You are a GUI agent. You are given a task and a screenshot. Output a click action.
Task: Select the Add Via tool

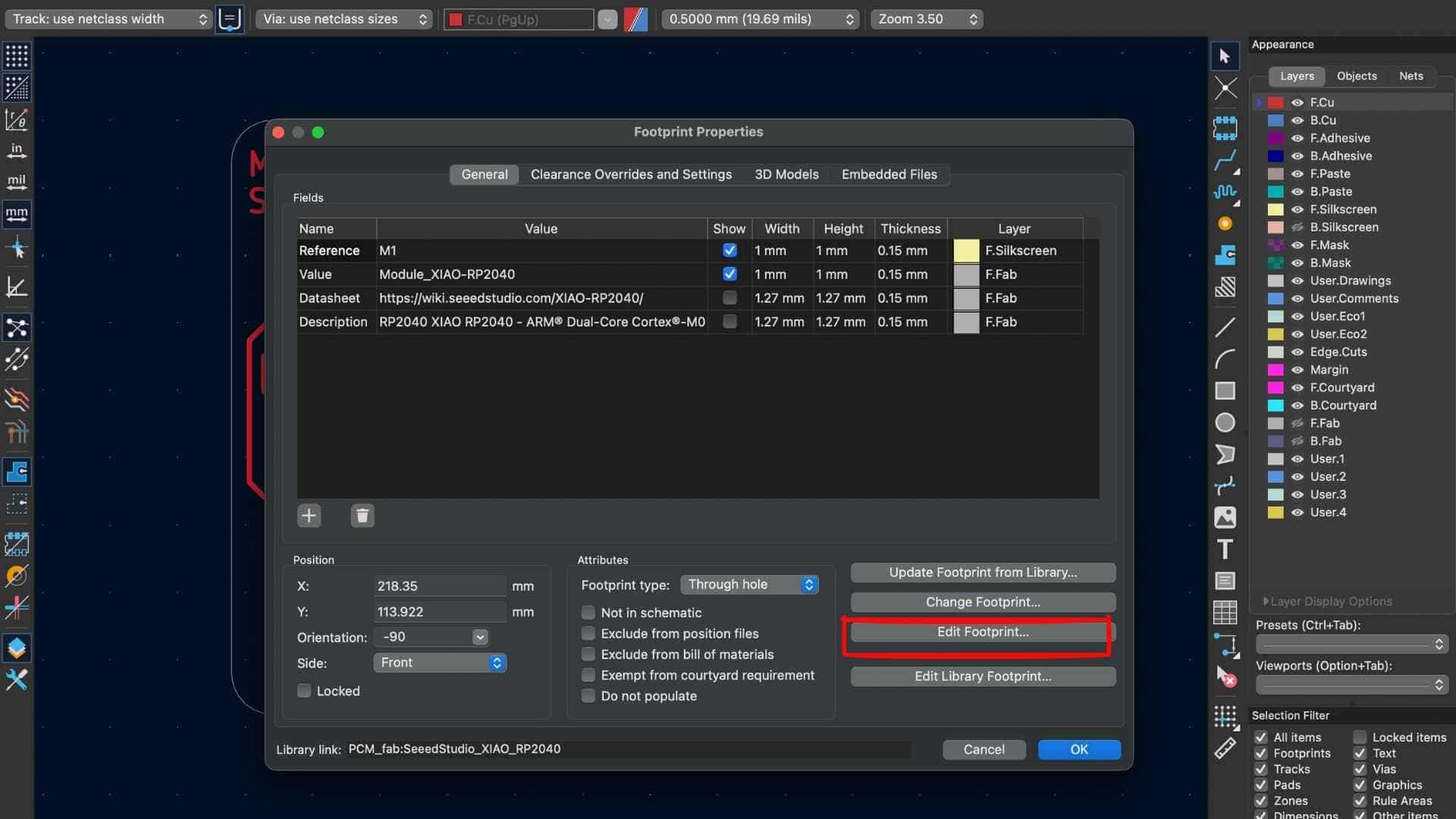coord(1225,224)
